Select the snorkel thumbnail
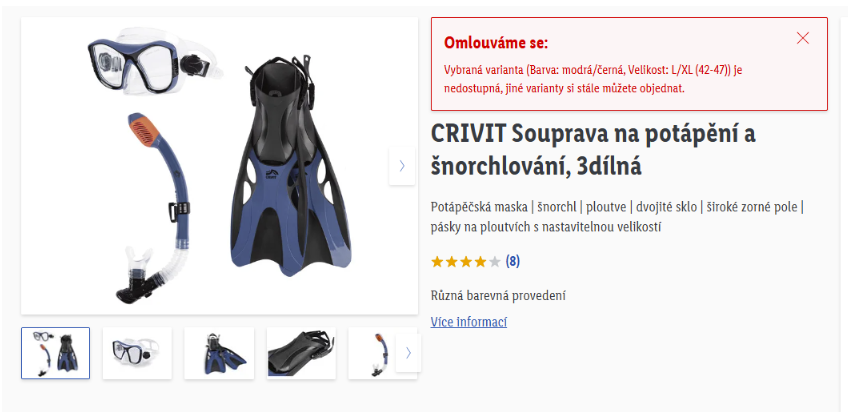The image size is (848, 412). point(373,353)
